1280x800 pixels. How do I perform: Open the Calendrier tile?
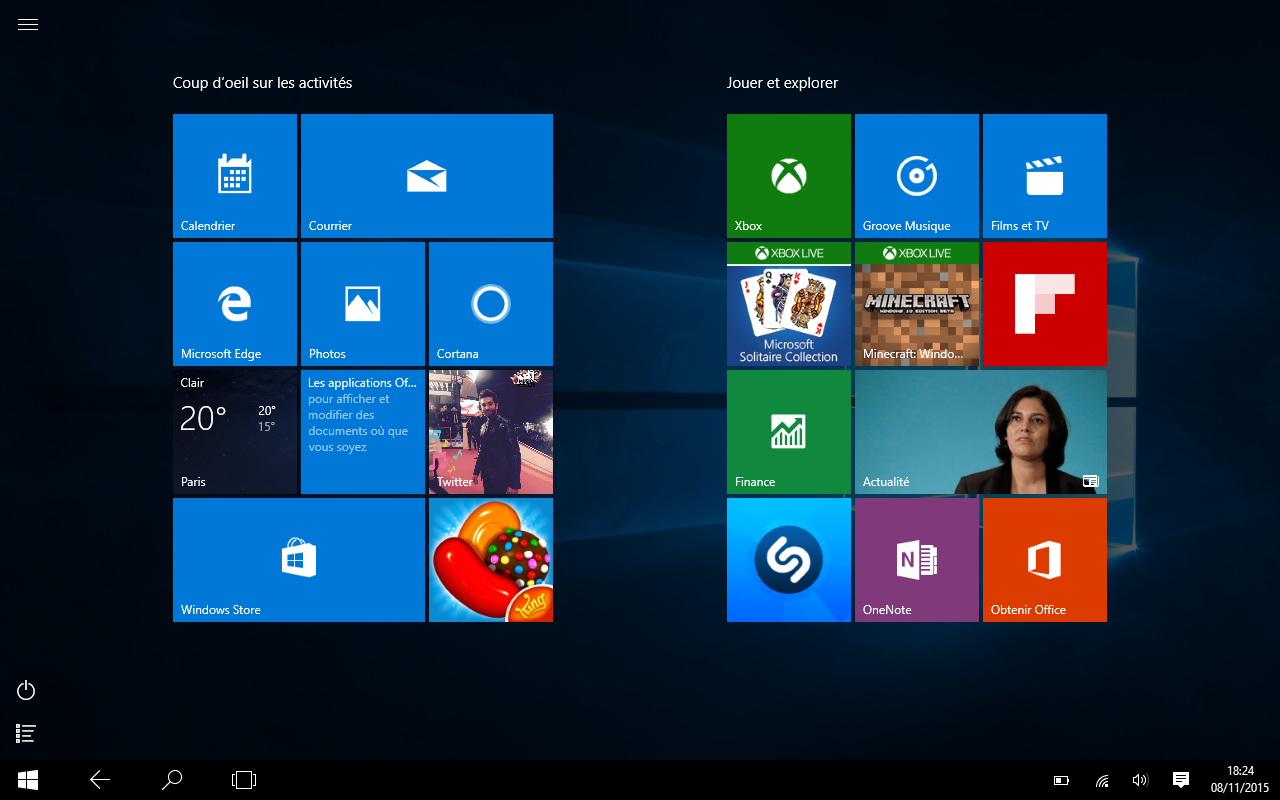(235, 176)
